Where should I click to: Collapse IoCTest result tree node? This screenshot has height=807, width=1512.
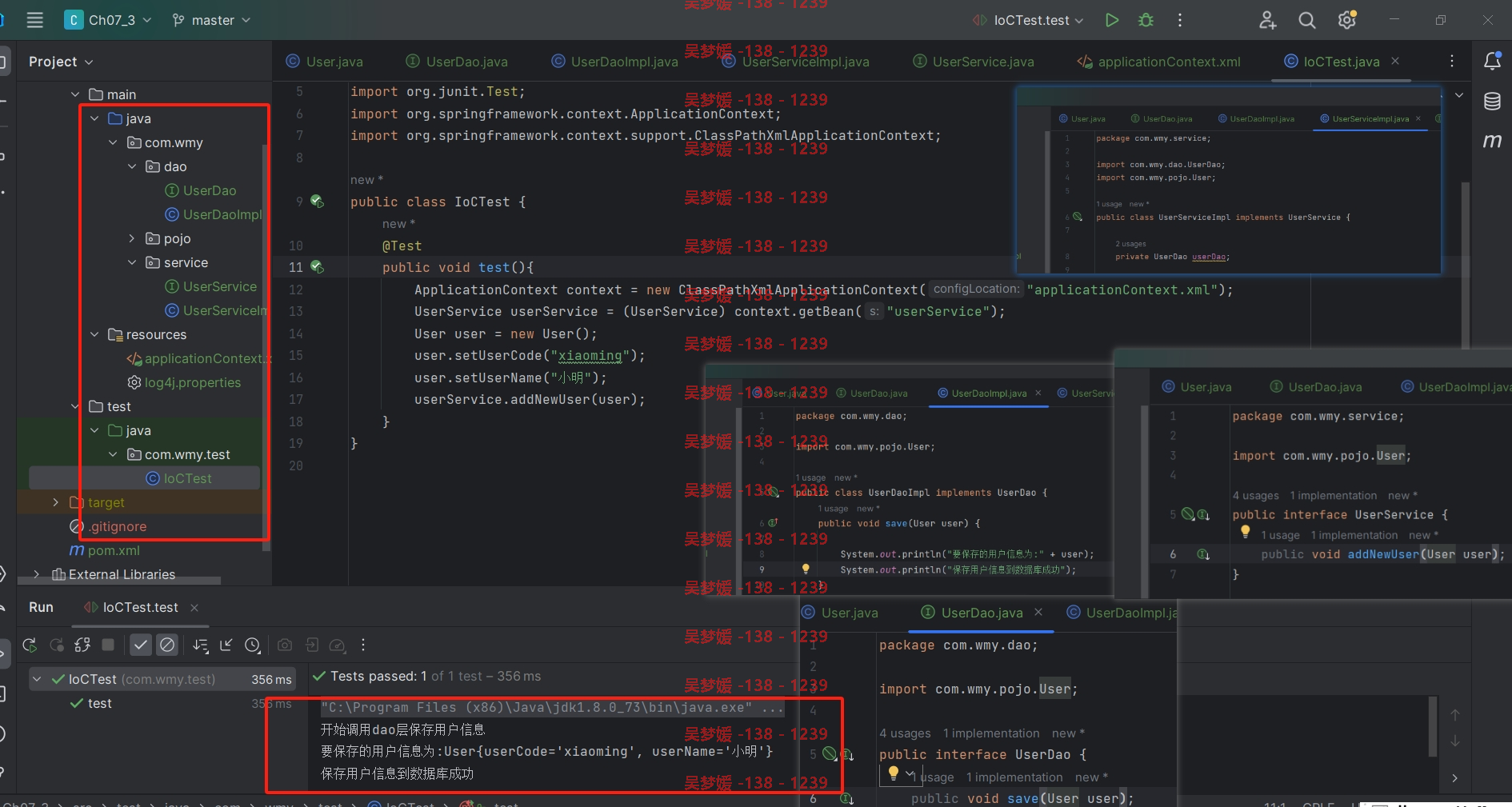37,679
